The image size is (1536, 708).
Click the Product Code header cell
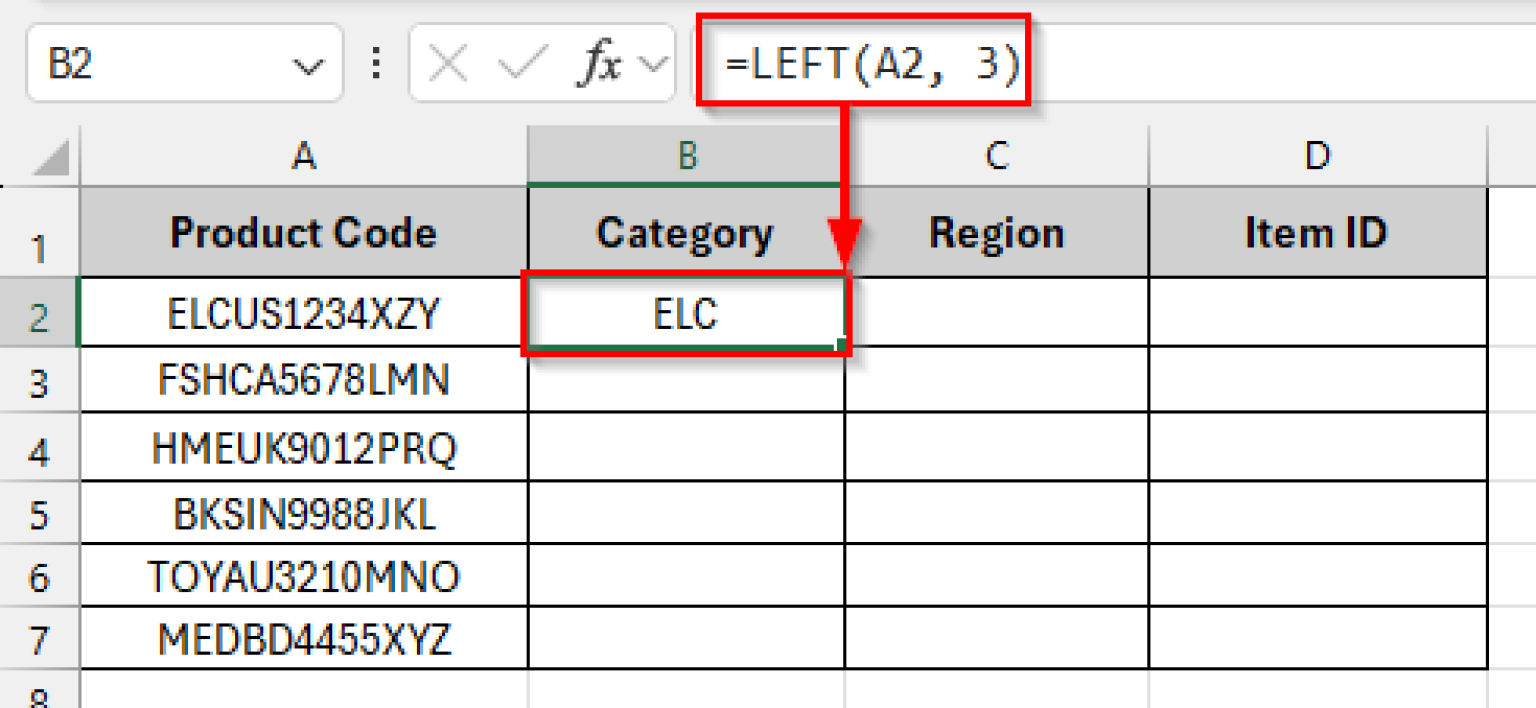304,234
